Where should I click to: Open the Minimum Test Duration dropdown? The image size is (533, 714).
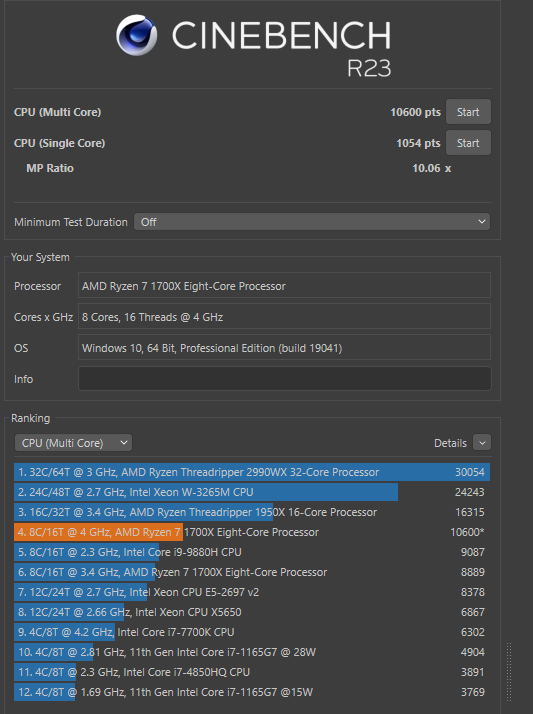click(x=312, y=222)
